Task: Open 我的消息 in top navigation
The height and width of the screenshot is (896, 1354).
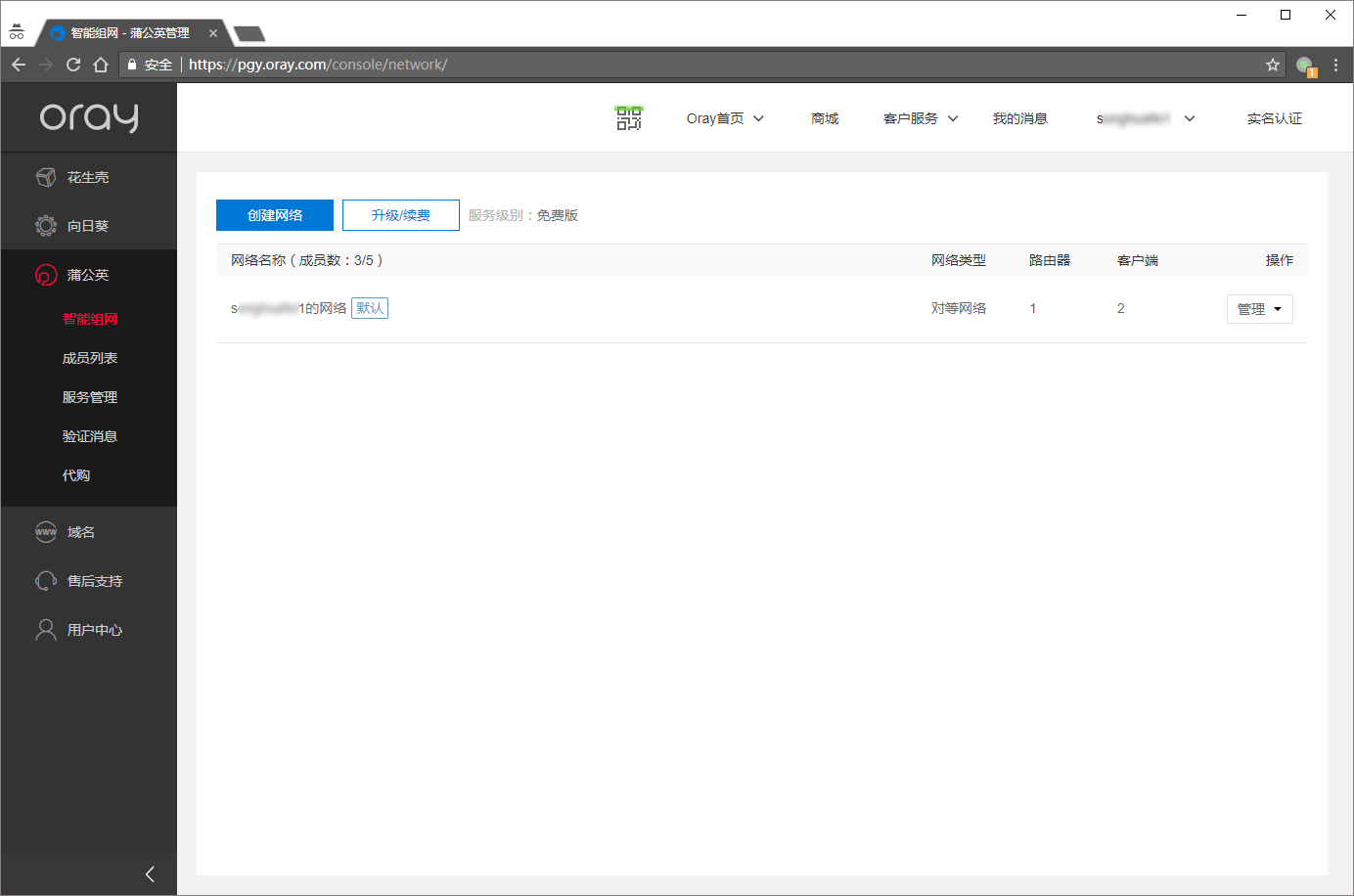Action: [1019, 118]
